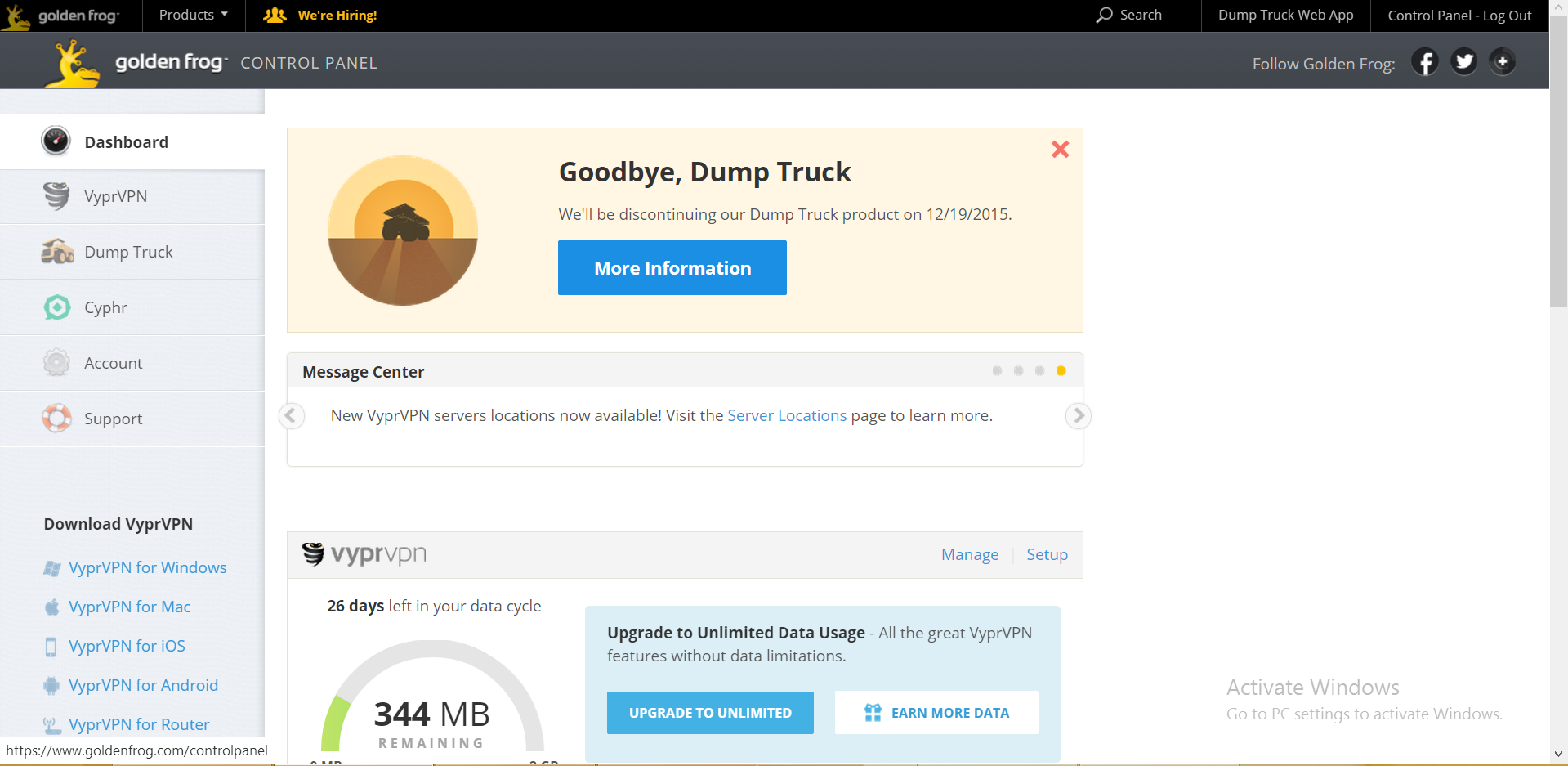Select Dump Truck in the sidebar
The width and height of the screenshot is (1568, 766).
tap(132, 252)
